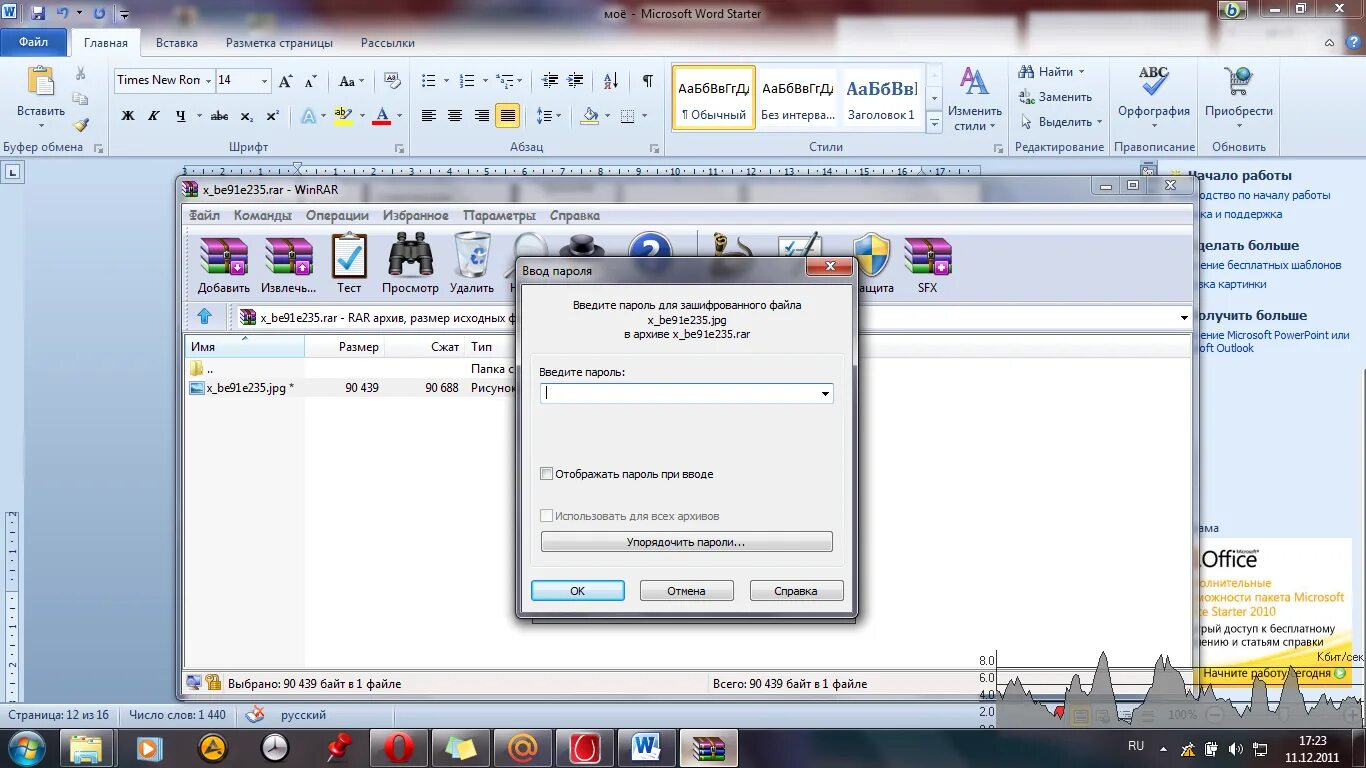
Task: Apply strikethrough abc formatting
Action: click(220, 116)
